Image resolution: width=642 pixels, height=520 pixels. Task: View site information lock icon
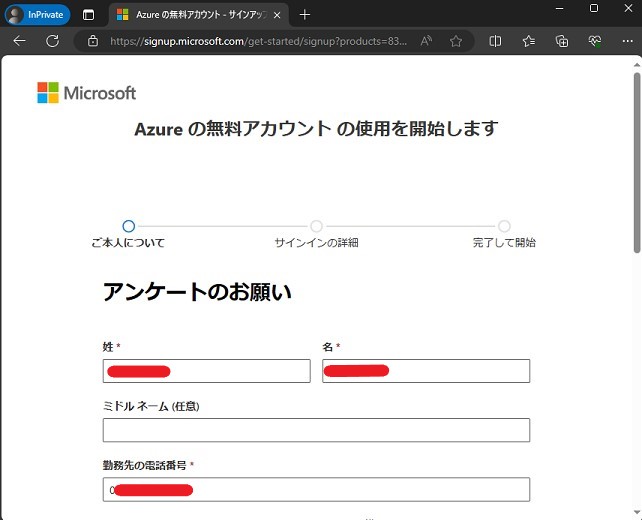click(x=93, y=41)
